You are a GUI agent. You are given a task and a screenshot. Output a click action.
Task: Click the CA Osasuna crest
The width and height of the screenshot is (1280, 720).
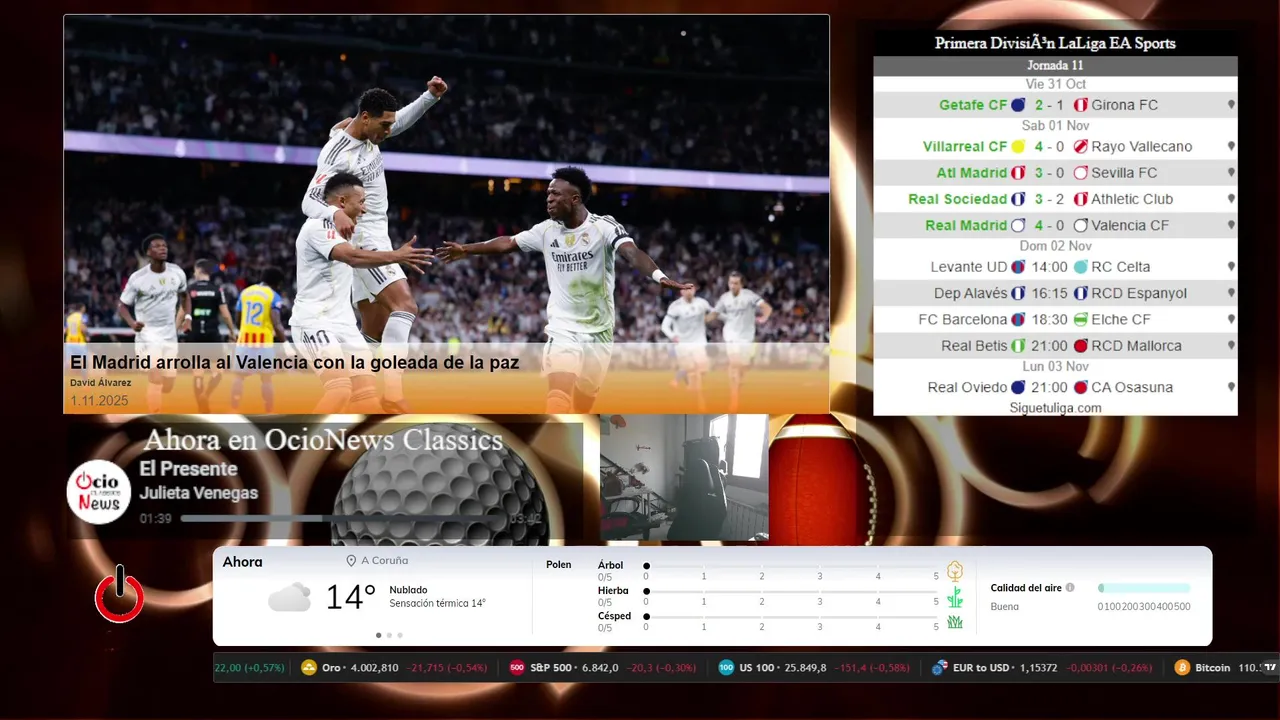pyautogui.click(x=1080, y=387)
